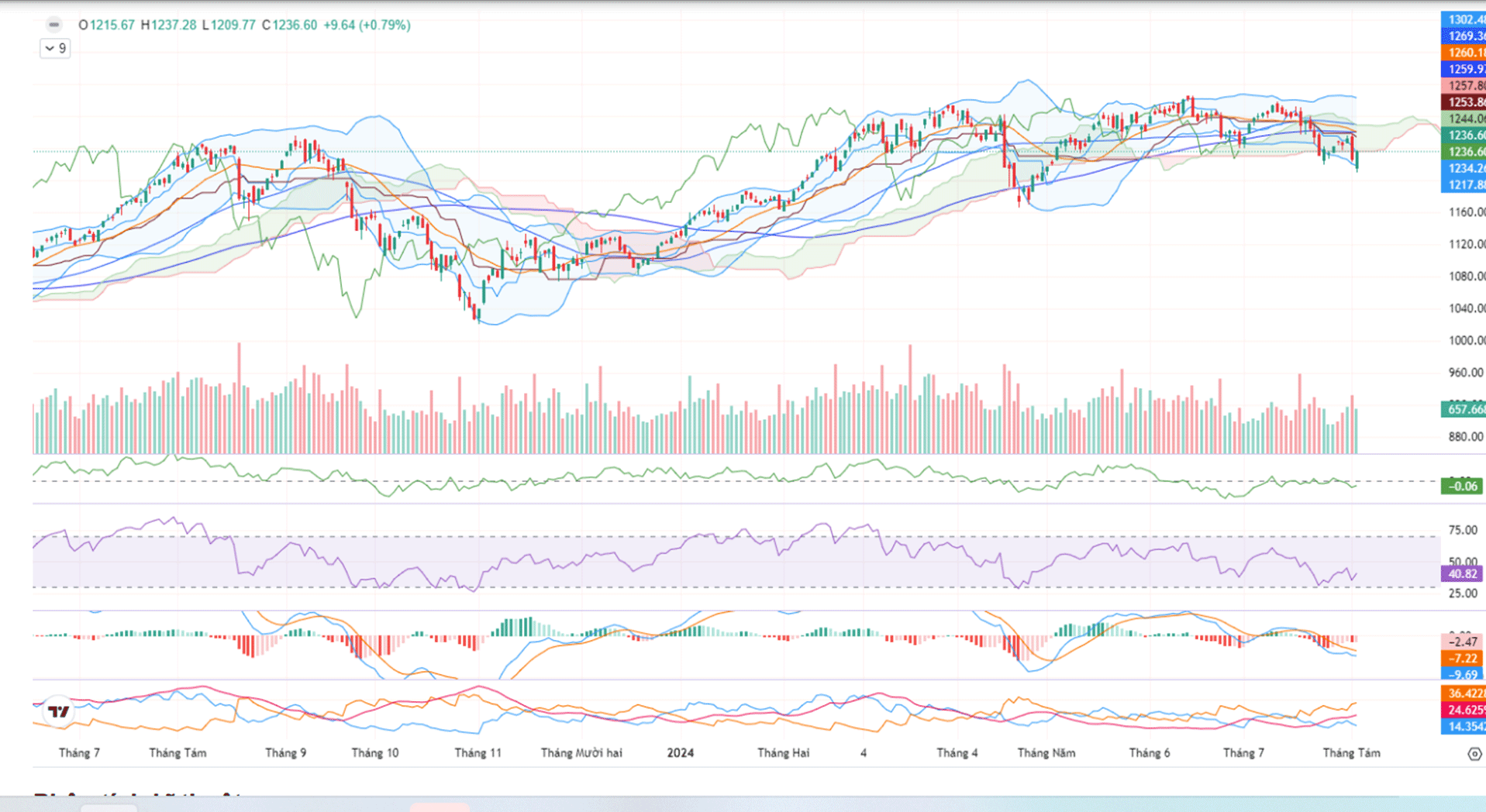
Task: Click the grey symbol icon before the OHLC values
Action: [x=53, y=25]
